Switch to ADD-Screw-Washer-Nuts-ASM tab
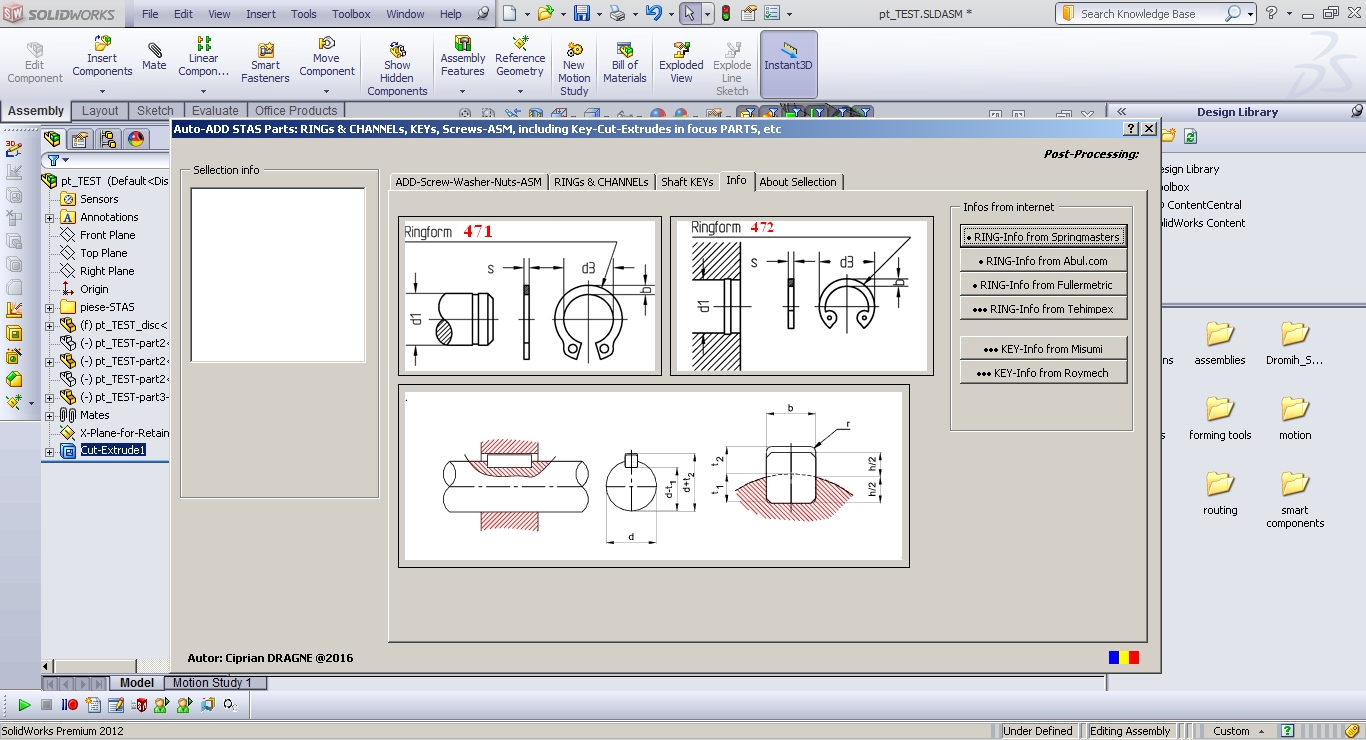Image resolution: width=1366 pixels, height=740 pixels. tap(468, 182)
